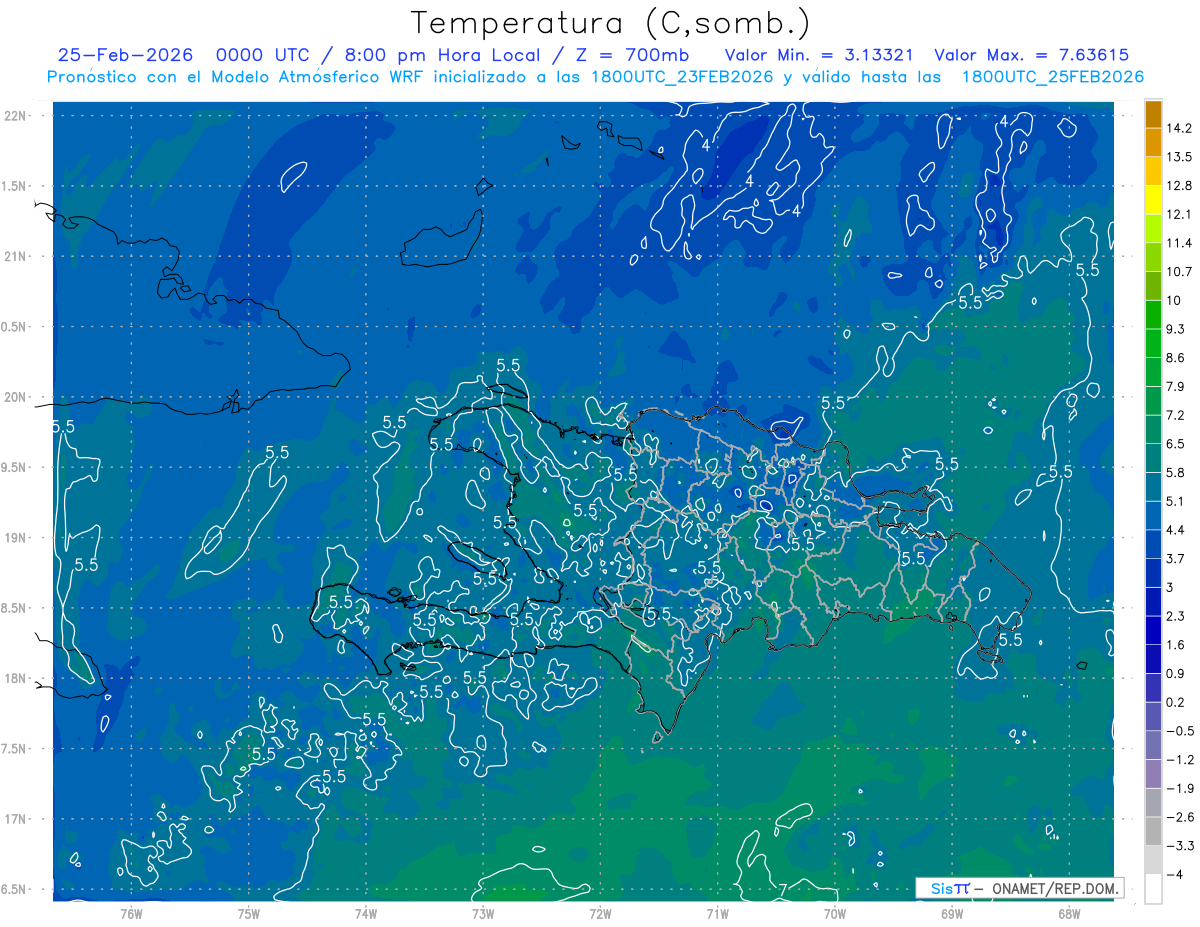Click the '74W' longitude axis label
This screenshot has width=1200, height=927.
(x=365, y=914)
